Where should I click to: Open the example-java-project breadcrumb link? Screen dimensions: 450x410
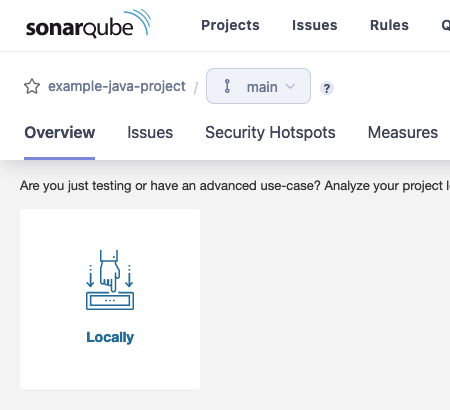(117, 86)
